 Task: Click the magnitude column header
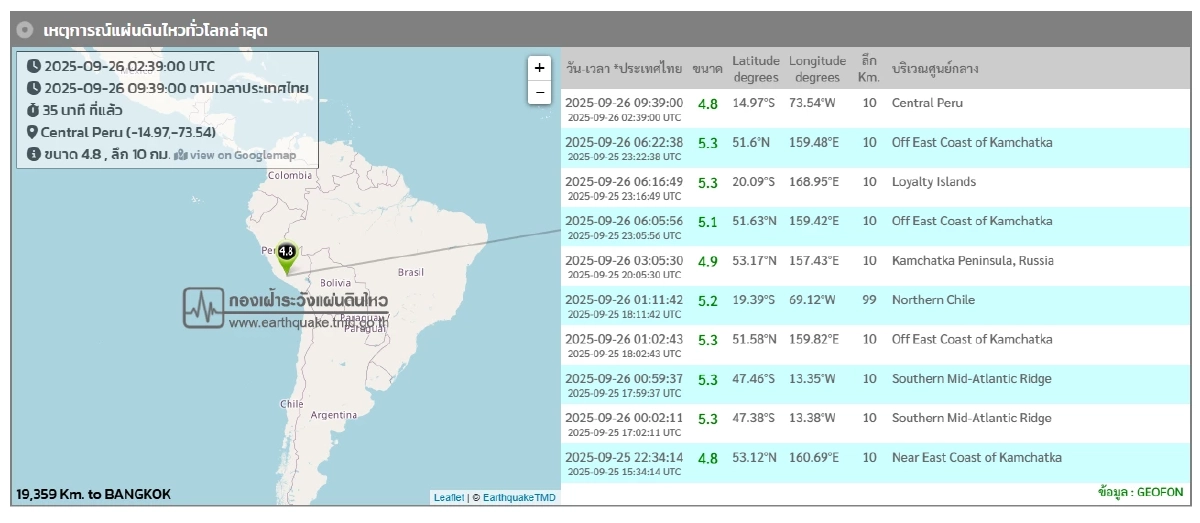pos(707,69)
